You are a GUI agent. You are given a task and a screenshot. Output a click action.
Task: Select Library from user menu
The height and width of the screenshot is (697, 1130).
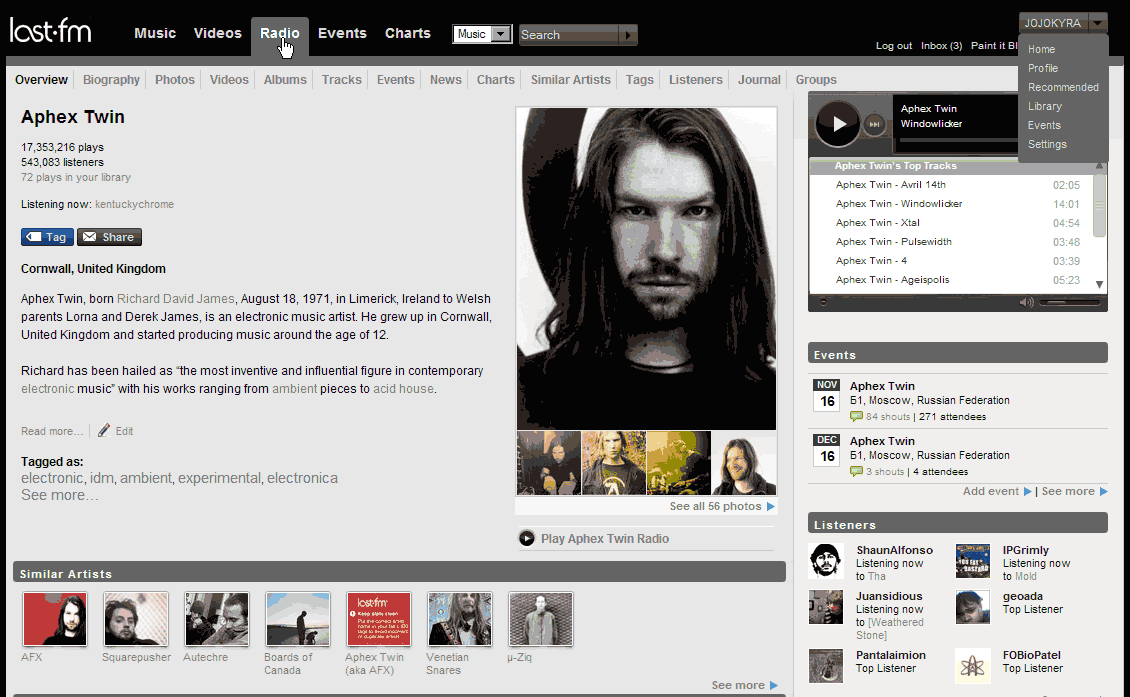(1045, 106)
